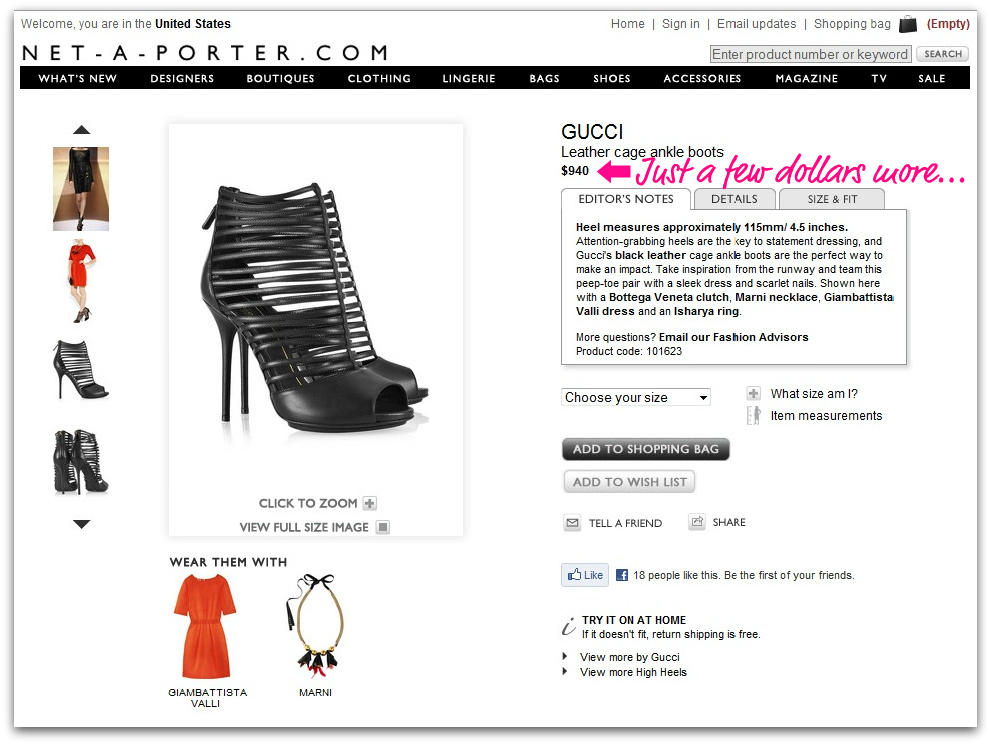Switch to the Size & Fit tab
The width and height of the screenshot is (991, 745).
832,199
